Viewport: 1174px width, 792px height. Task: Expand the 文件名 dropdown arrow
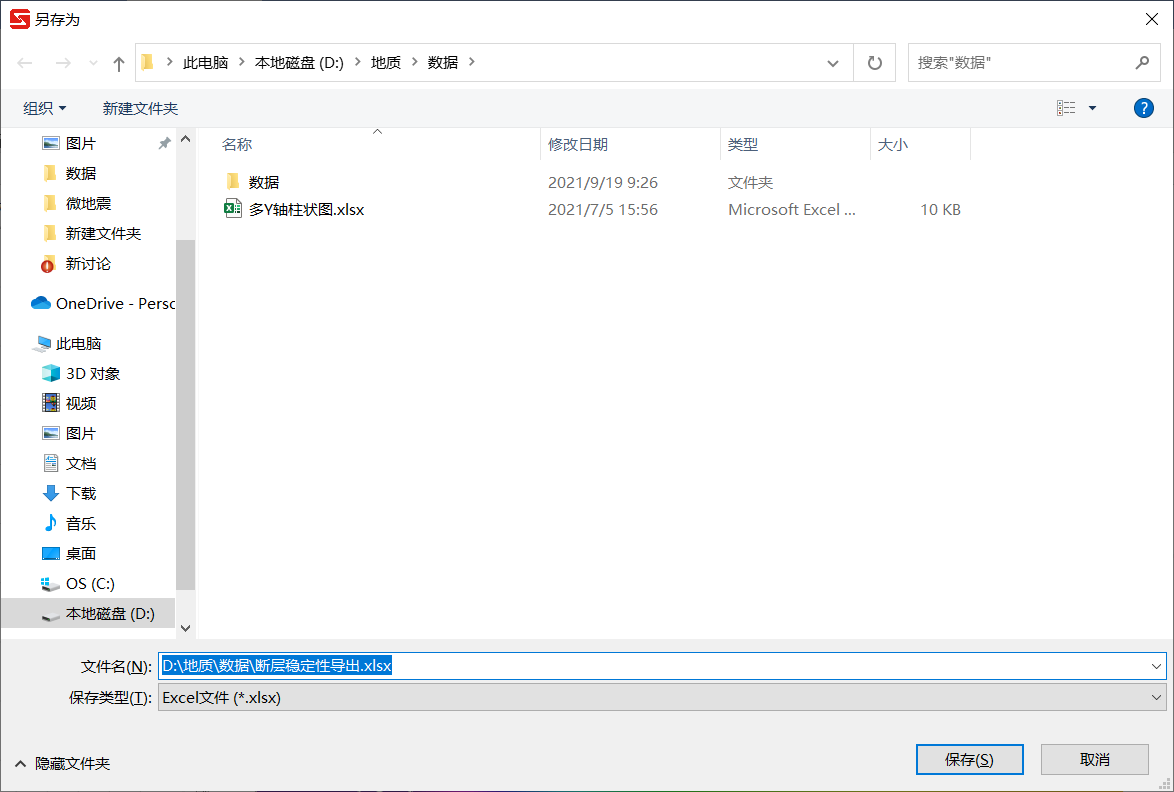pos(1156,665)
